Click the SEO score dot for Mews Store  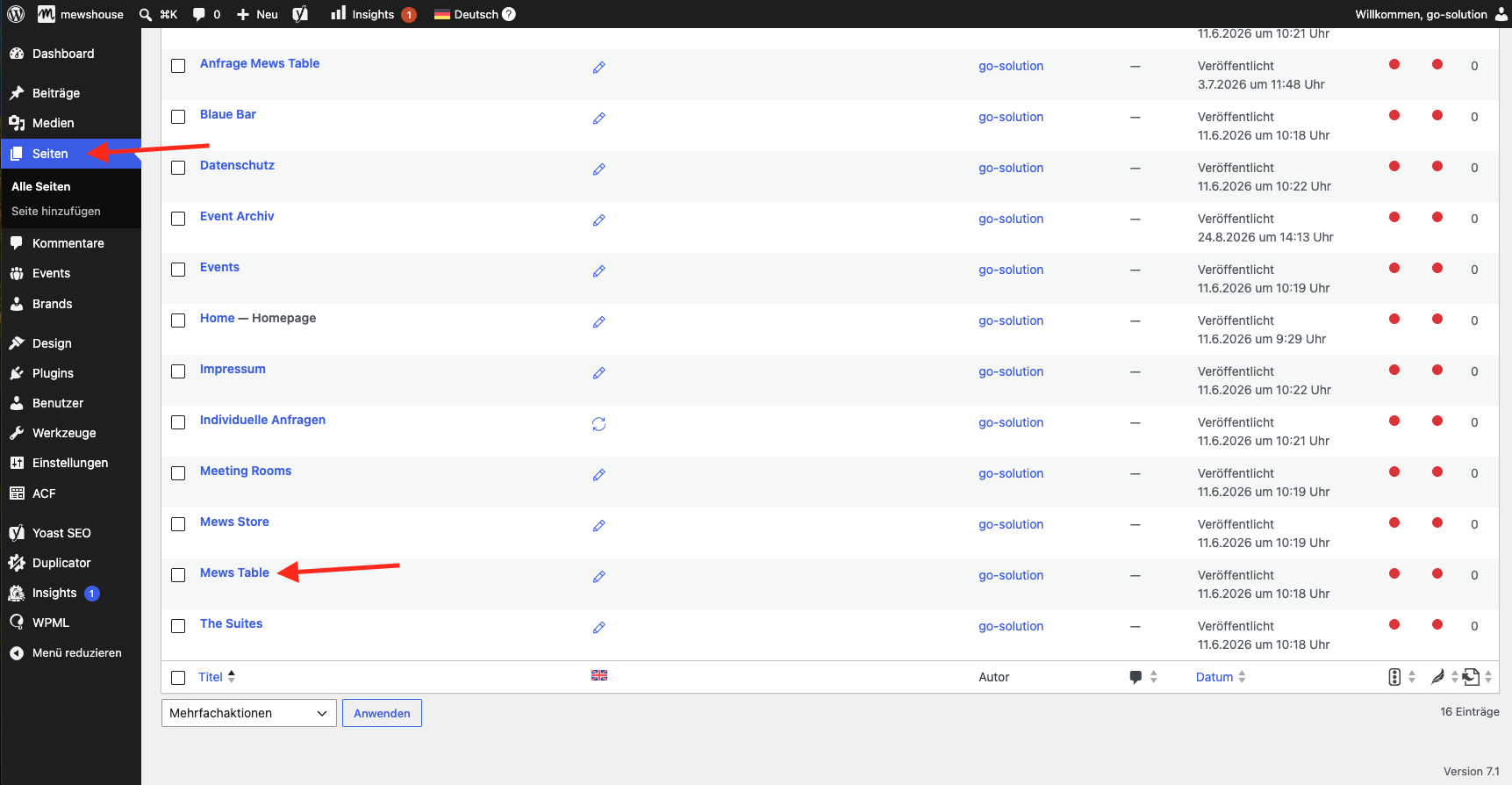tap(1394, 523)
